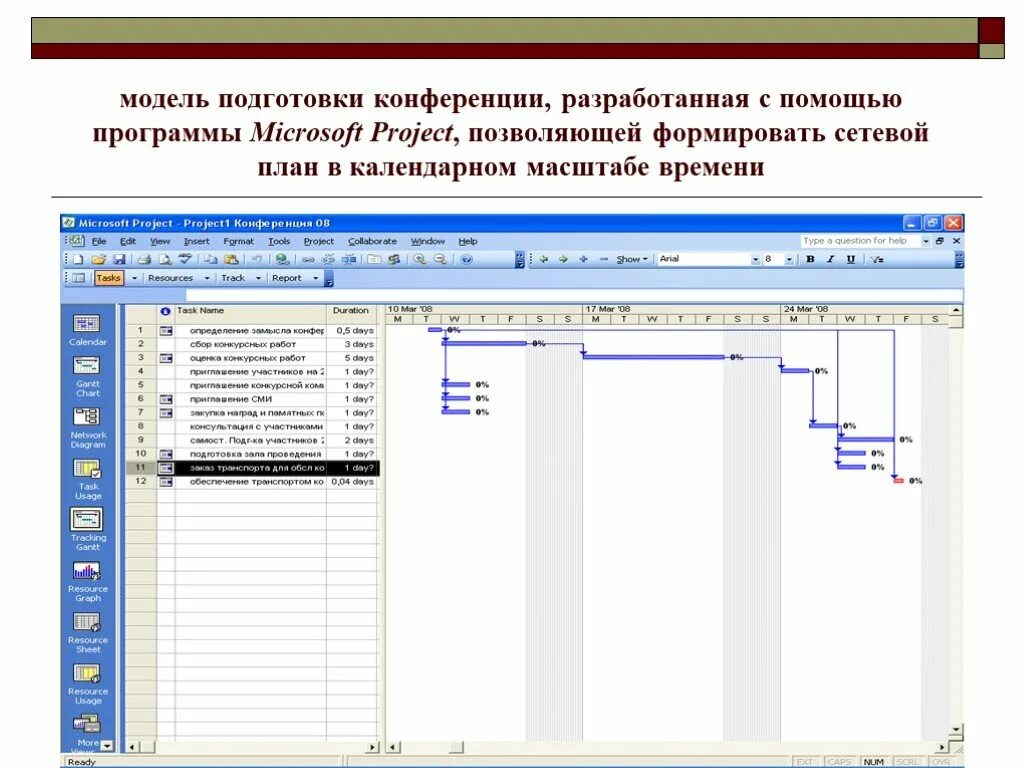Click the Undo arrow icon
Viewport: 1024px width, 768px height.
click(x=257, y=259)
